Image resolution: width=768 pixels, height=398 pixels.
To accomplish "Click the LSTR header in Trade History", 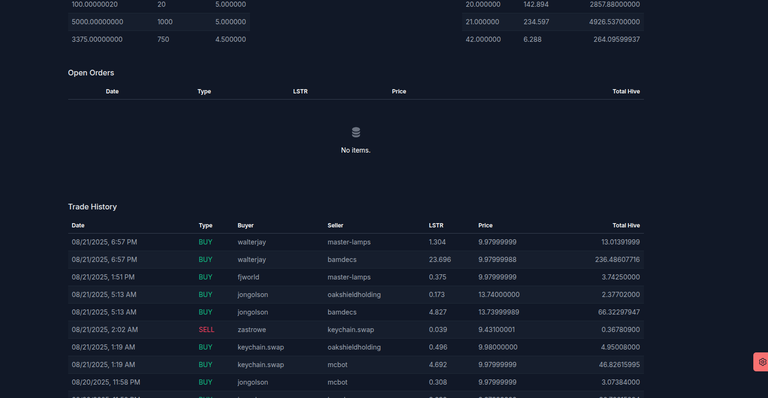I will click(436, 226).
